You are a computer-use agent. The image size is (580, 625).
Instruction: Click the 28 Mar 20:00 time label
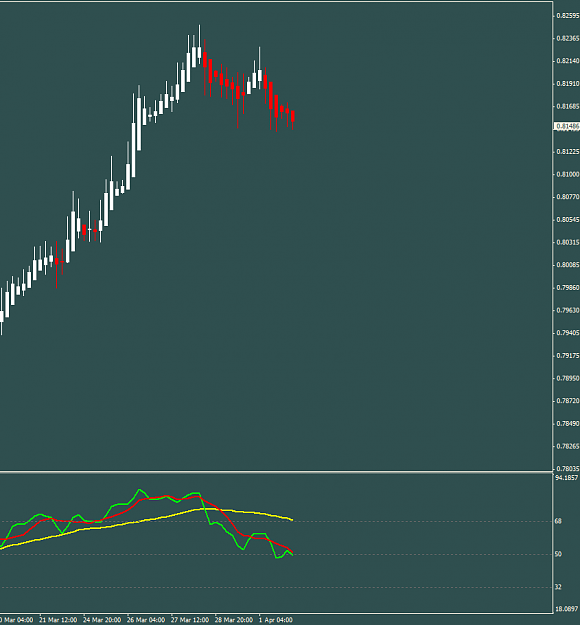[234, 620]
